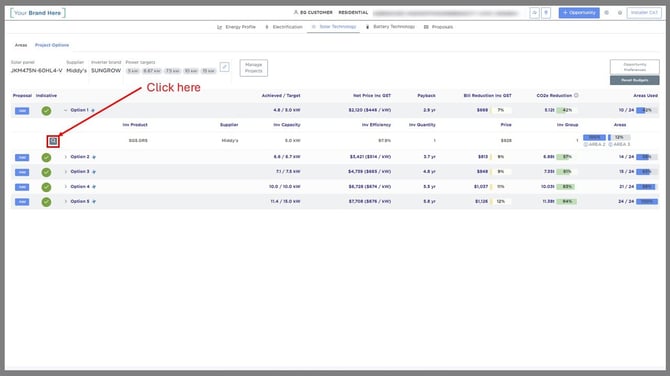670x376 pixels.
Task: Click the star icon next to Option 2
Action: coord(94,157)
